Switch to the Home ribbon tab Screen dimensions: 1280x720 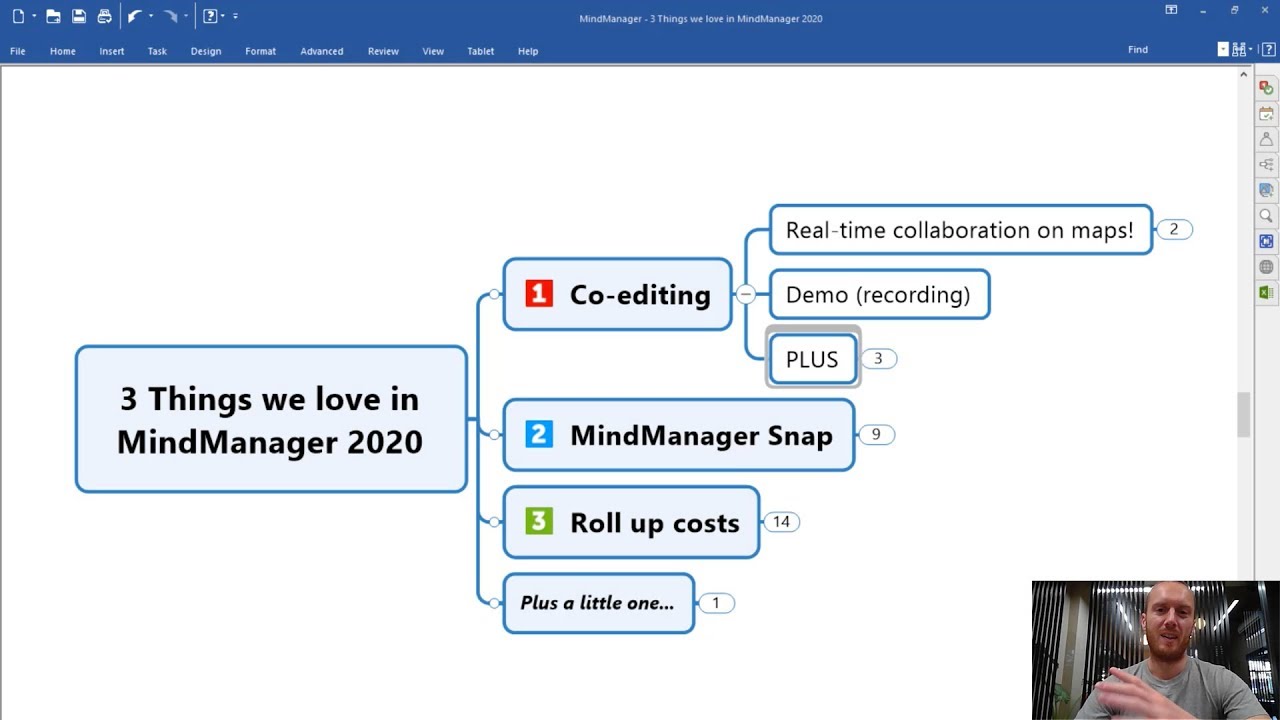tap(63, 51)
